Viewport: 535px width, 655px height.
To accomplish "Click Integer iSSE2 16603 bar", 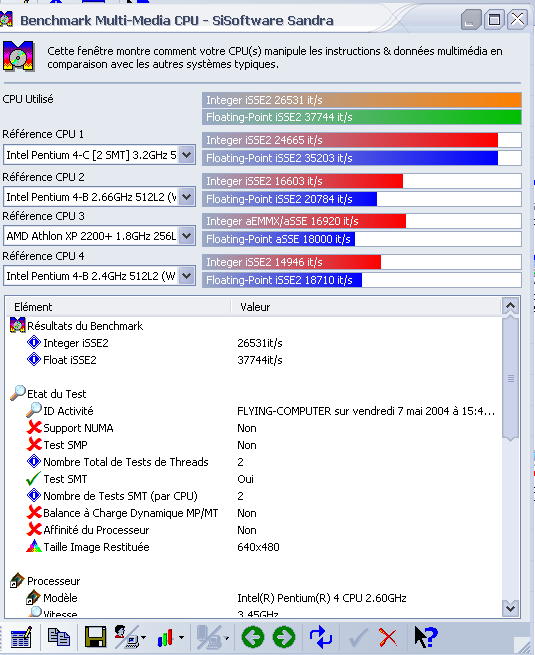I will point(303,181).
